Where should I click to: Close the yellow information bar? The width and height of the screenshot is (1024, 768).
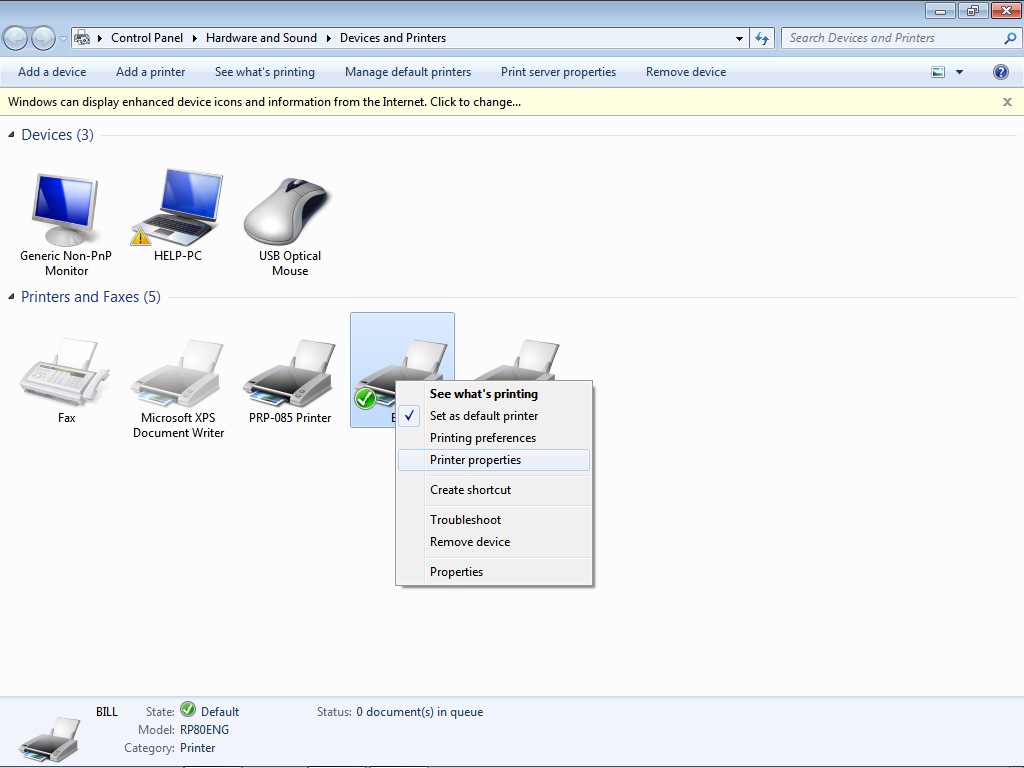[x=1007, y=102]
